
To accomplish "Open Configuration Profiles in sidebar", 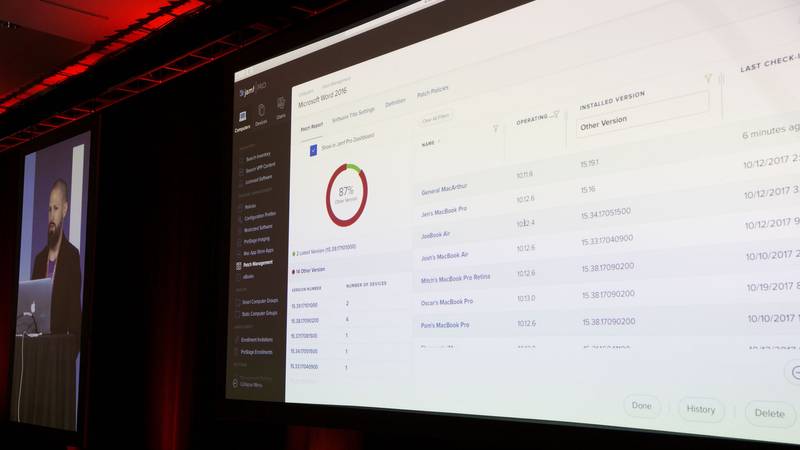I will (260, 216).
